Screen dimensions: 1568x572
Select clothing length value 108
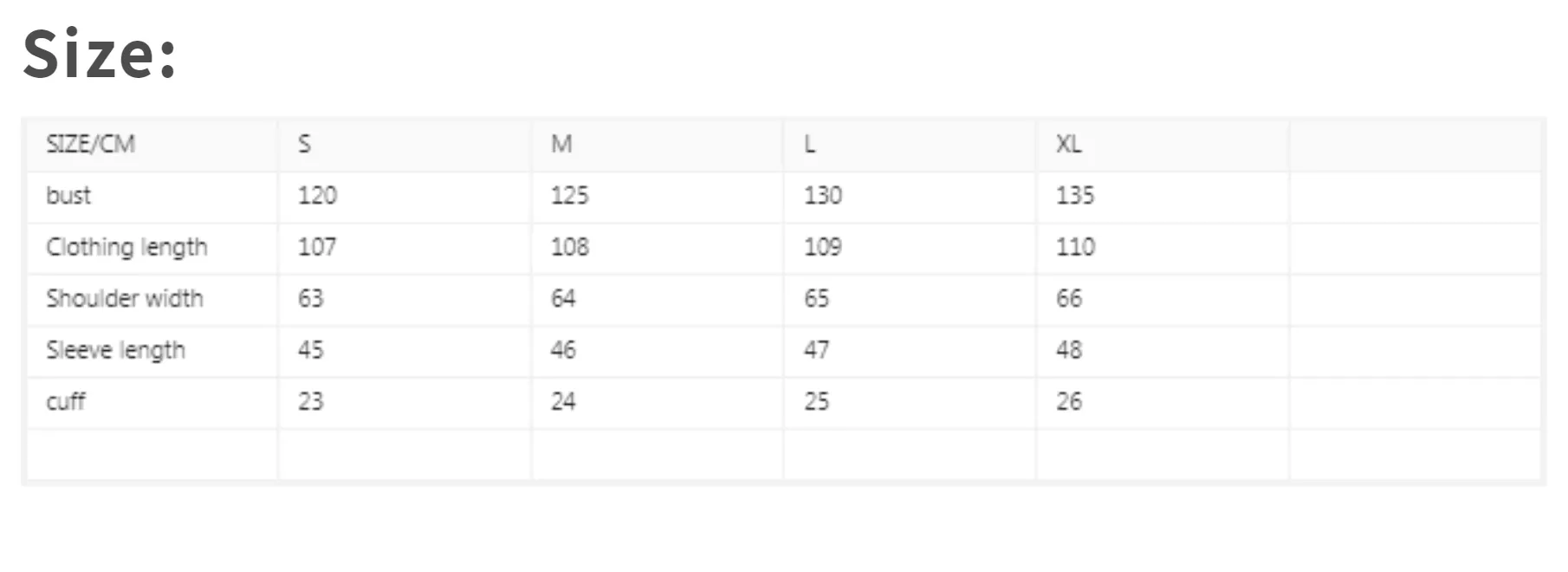(x=570, y=247)
